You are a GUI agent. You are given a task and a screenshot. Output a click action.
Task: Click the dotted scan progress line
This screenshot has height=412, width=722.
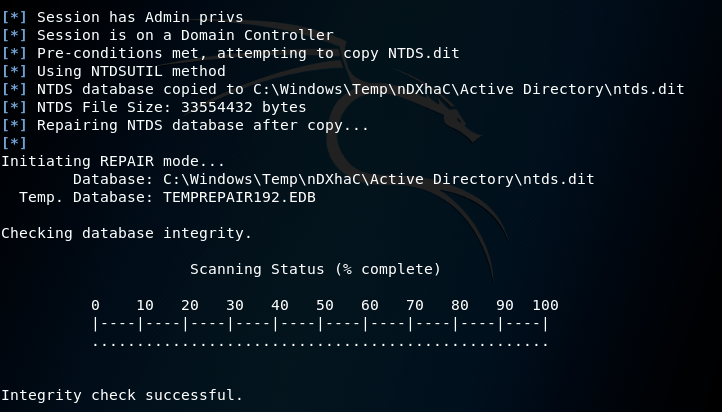tap(320, 343)
